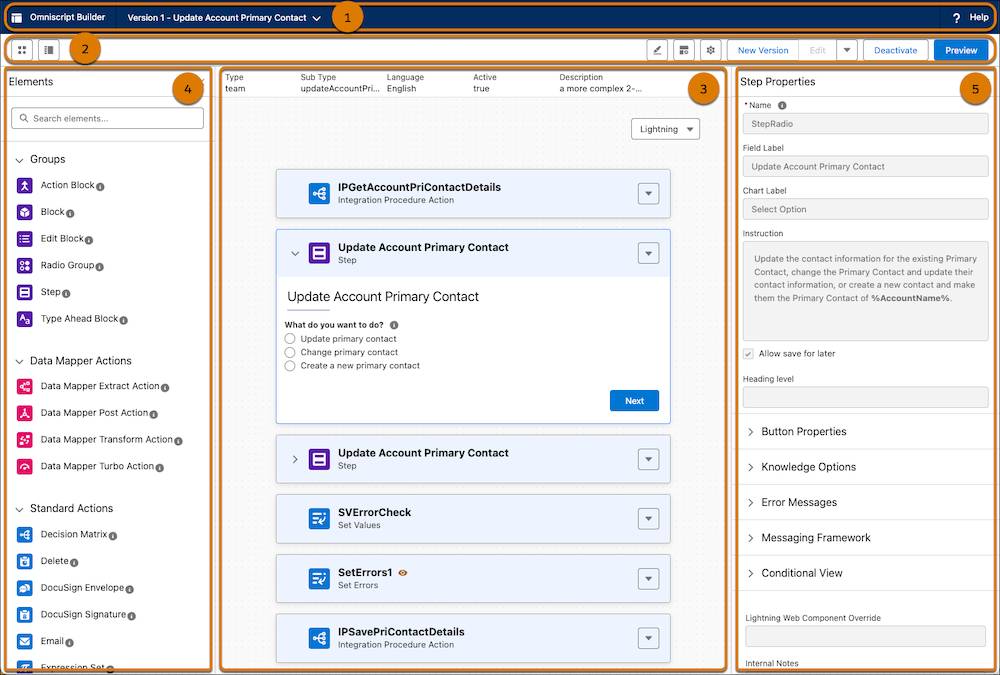The image size is (1000, 675).
Task: Select the Email action icon
Action: click(x=24, y=641)
